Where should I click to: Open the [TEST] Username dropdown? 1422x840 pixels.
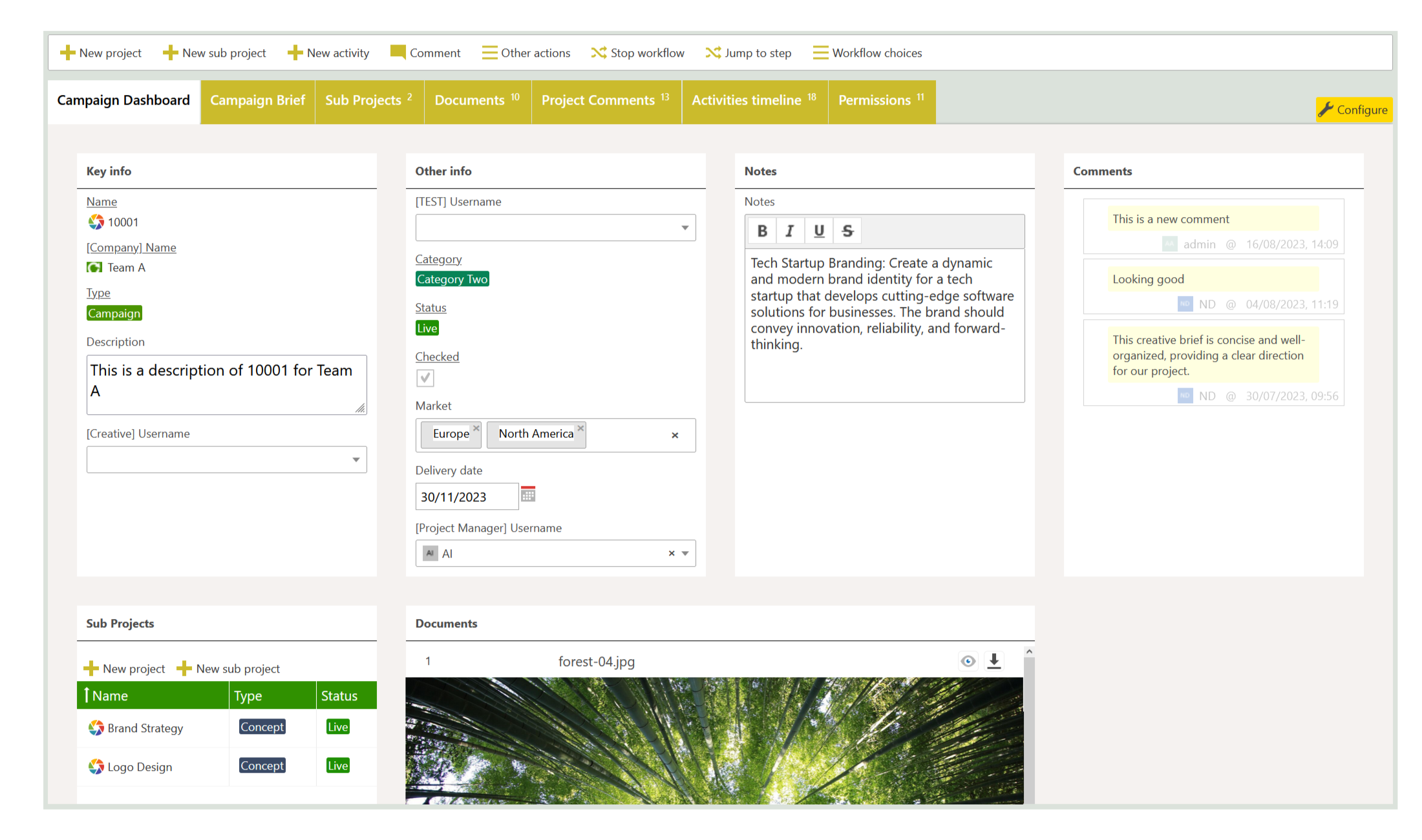coord(684,227)
